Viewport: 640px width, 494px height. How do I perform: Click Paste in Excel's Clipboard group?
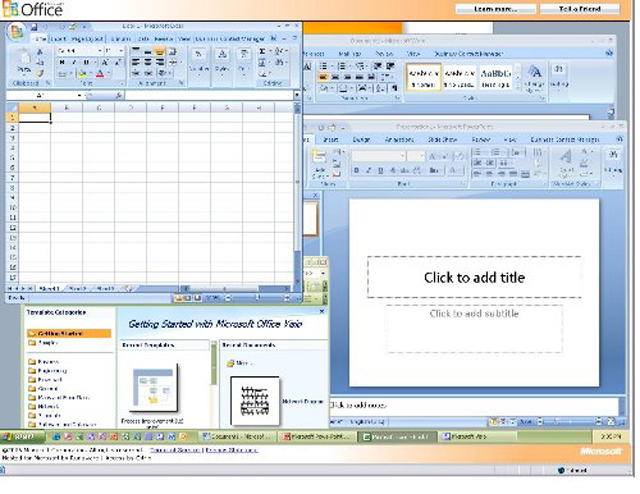pos(24,61)
